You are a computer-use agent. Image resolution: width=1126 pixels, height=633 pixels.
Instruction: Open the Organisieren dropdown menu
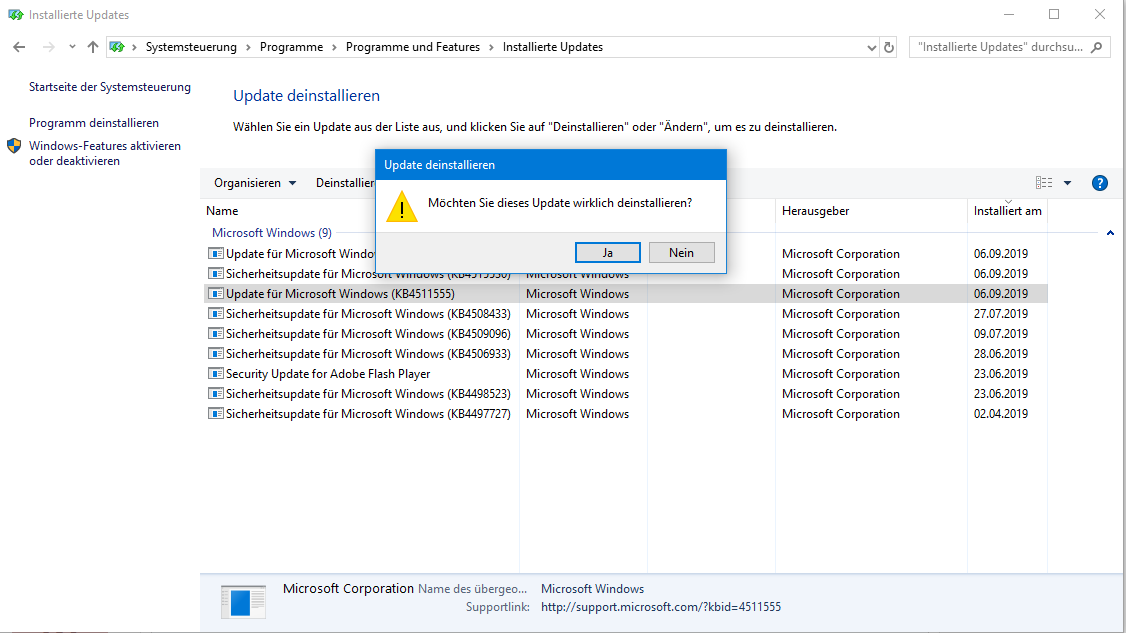click(255, 183)
